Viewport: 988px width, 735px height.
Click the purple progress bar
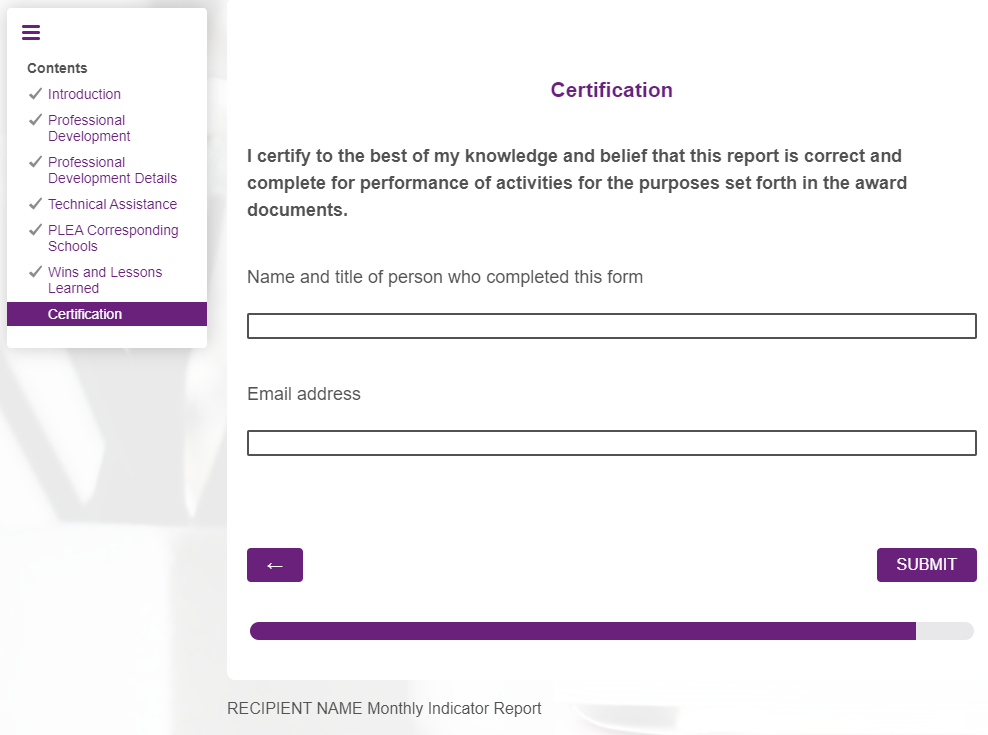582,631
